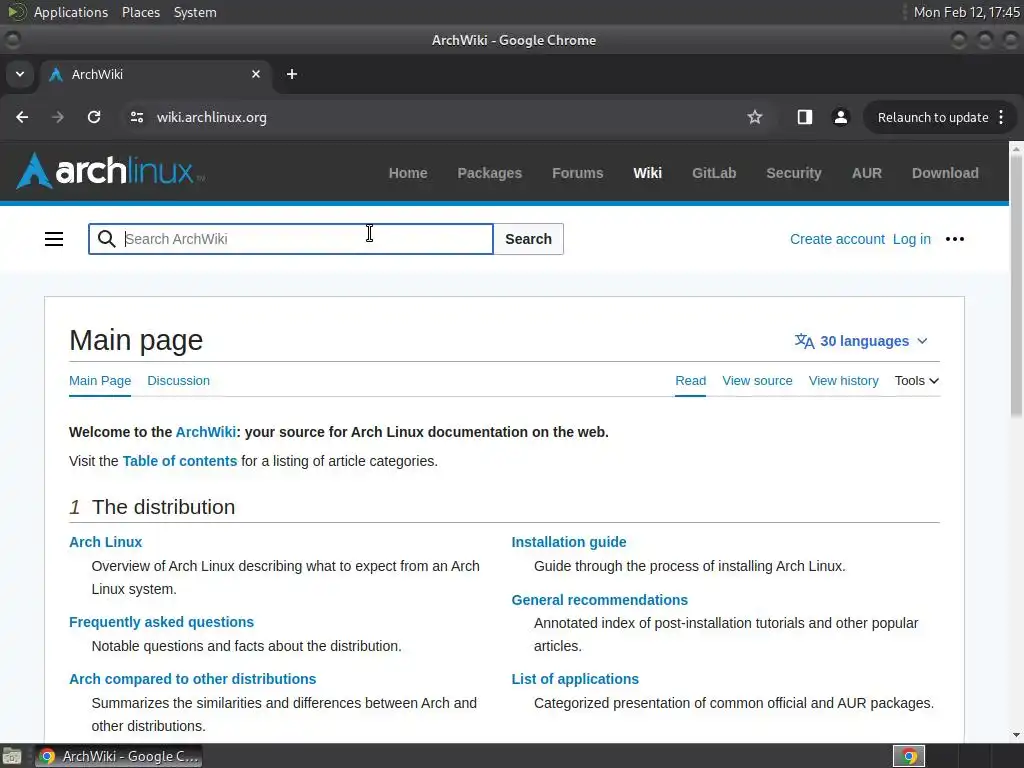
Task: Open Forums in site header
Action: [577, 173]
